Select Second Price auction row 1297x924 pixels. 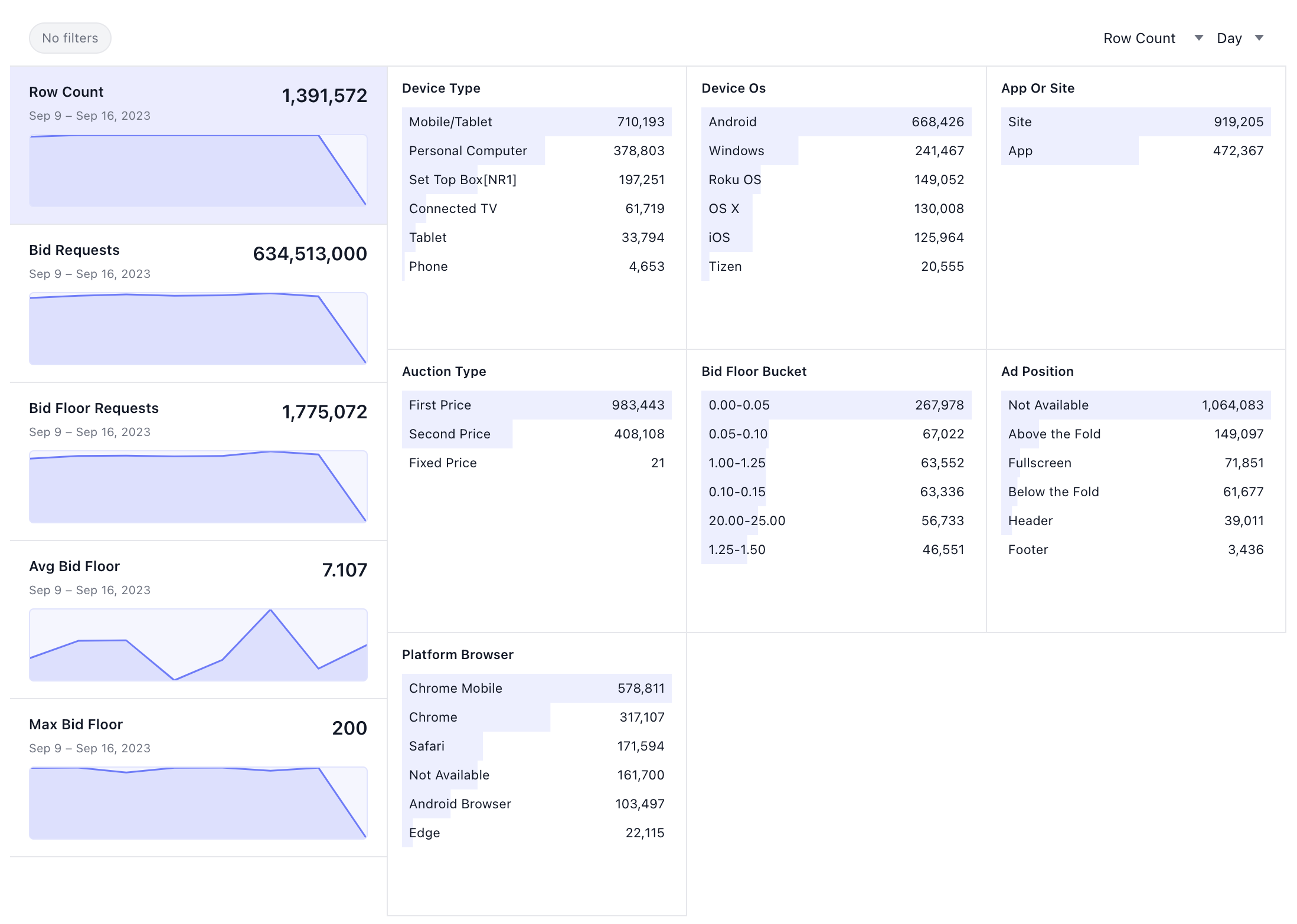[x=536, y=434]
